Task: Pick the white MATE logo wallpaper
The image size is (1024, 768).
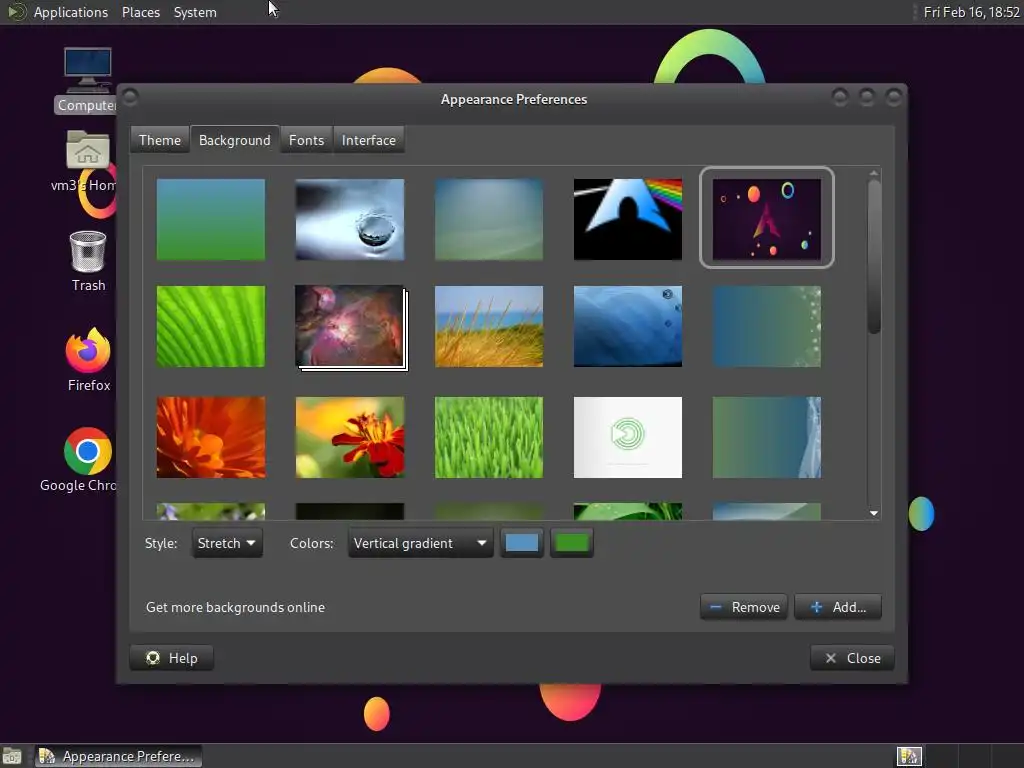Action: (x=628, y=437)
